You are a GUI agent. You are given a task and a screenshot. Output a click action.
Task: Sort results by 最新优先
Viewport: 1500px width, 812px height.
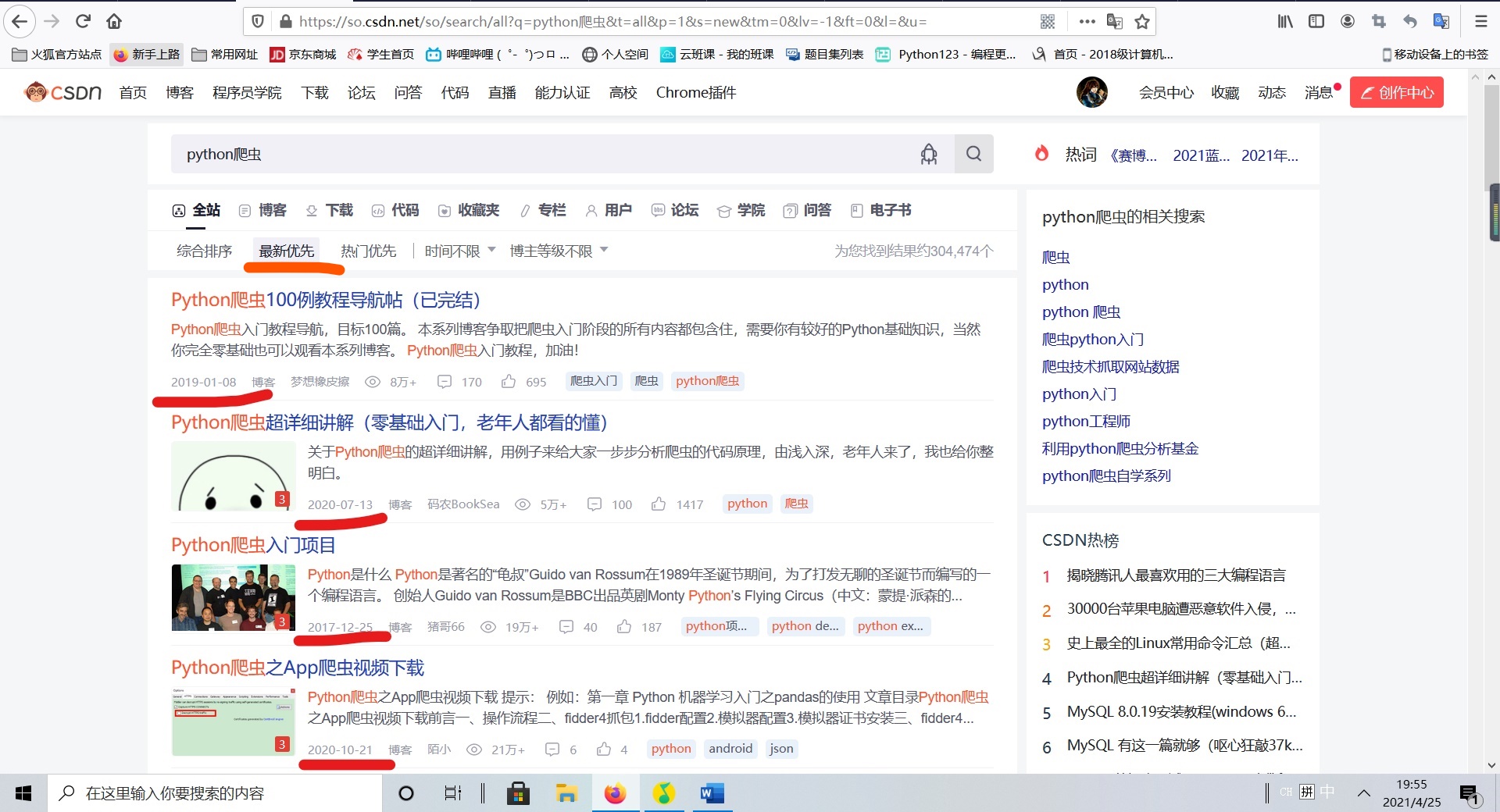click(287, 251)
